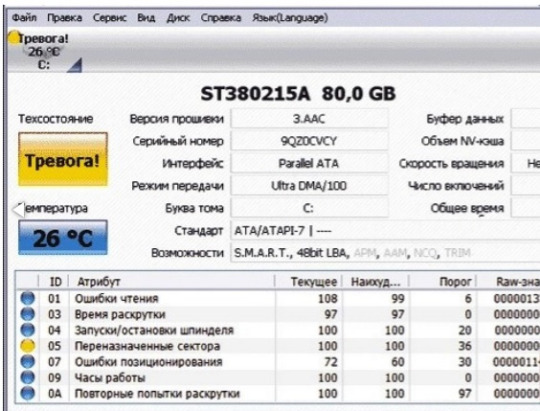Click the Порог column header
Viewport: 540px width, 411px height.
443,282
